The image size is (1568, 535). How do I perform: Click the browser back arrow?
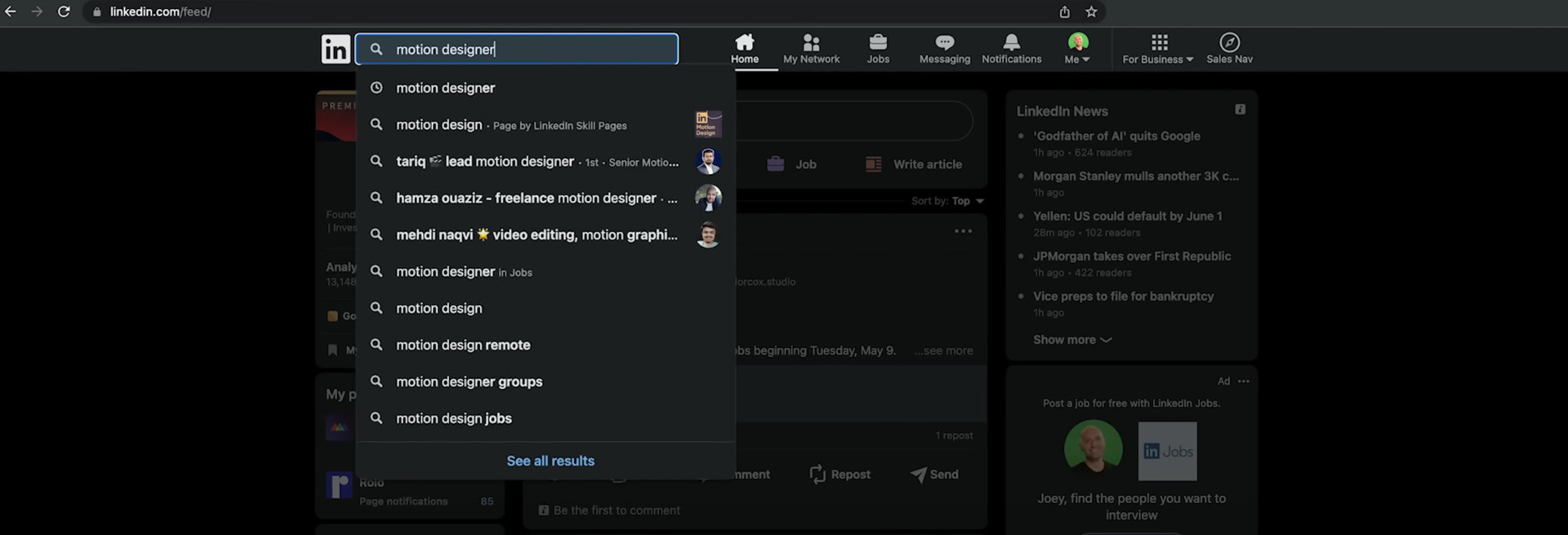[x=11, y=11]
